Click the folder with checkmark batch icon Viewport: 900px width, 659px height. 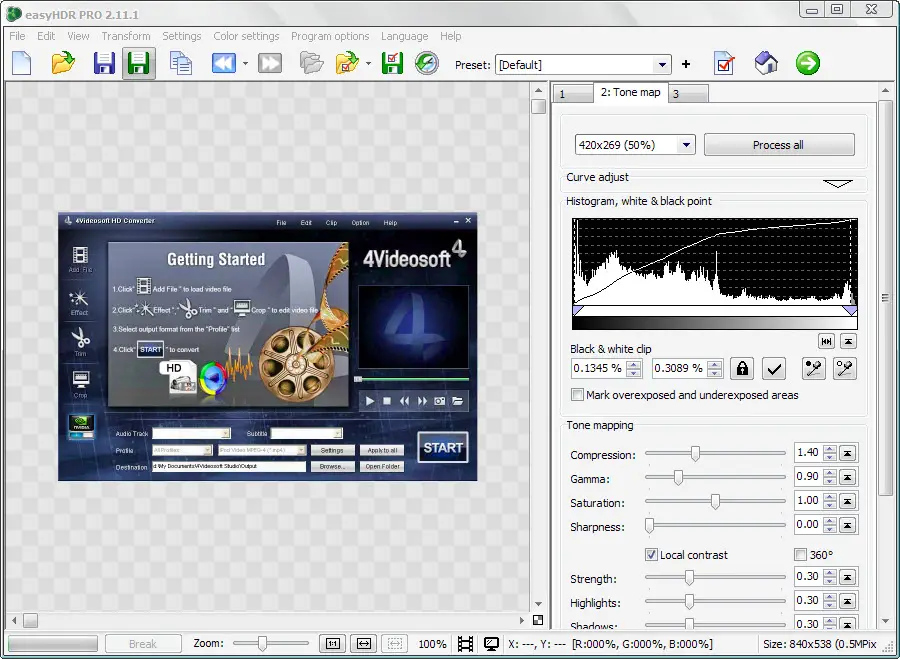coord(347,63)
